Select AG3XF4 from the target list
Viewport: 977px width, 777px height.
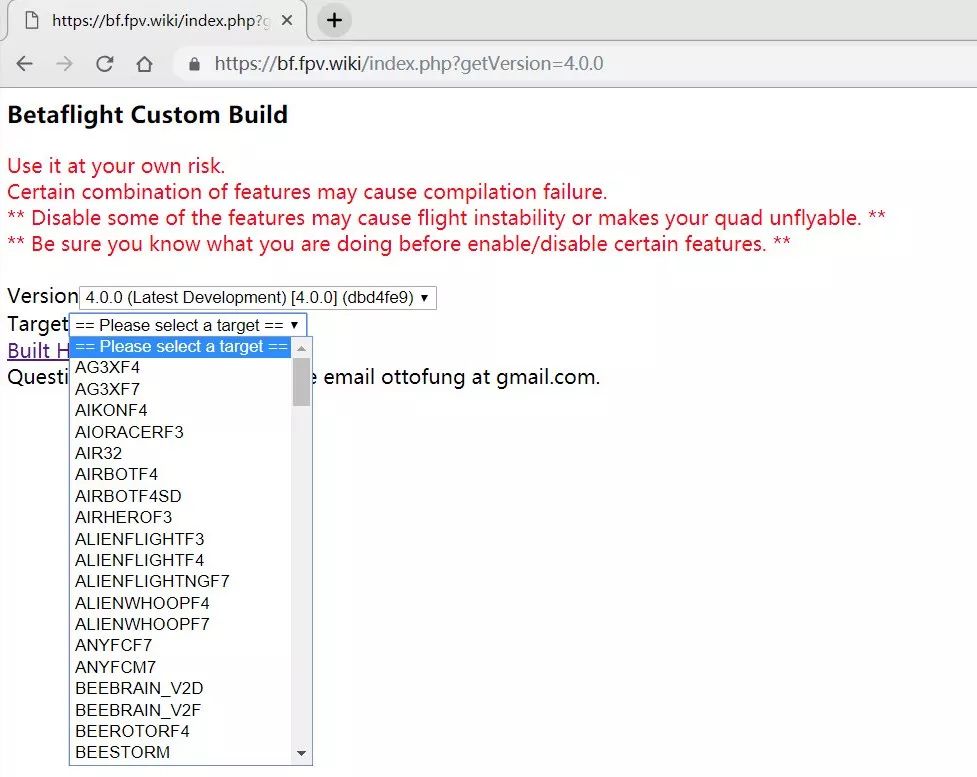181,367
